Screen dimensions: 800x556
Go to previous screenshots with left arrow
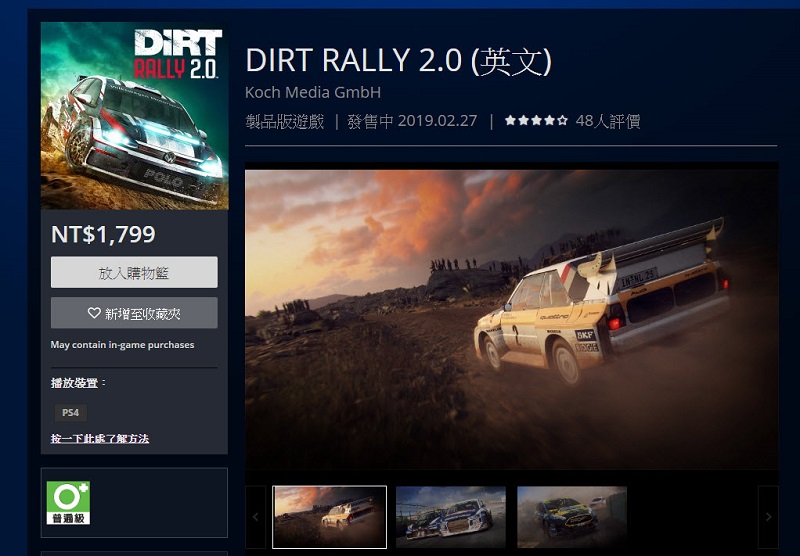(x=256, y=517)
